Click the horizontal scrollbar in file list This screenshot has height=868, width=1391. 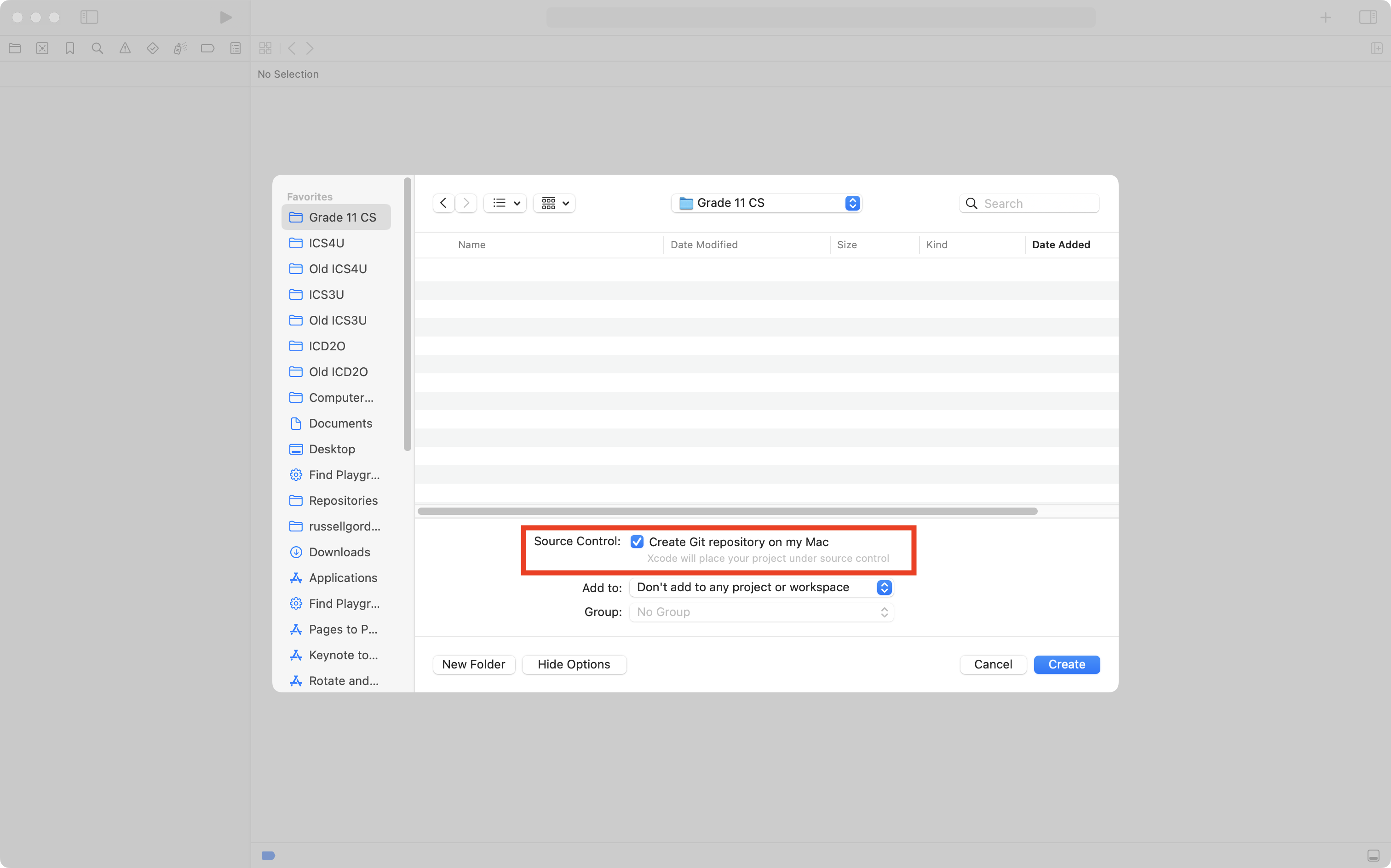[727, 512]
